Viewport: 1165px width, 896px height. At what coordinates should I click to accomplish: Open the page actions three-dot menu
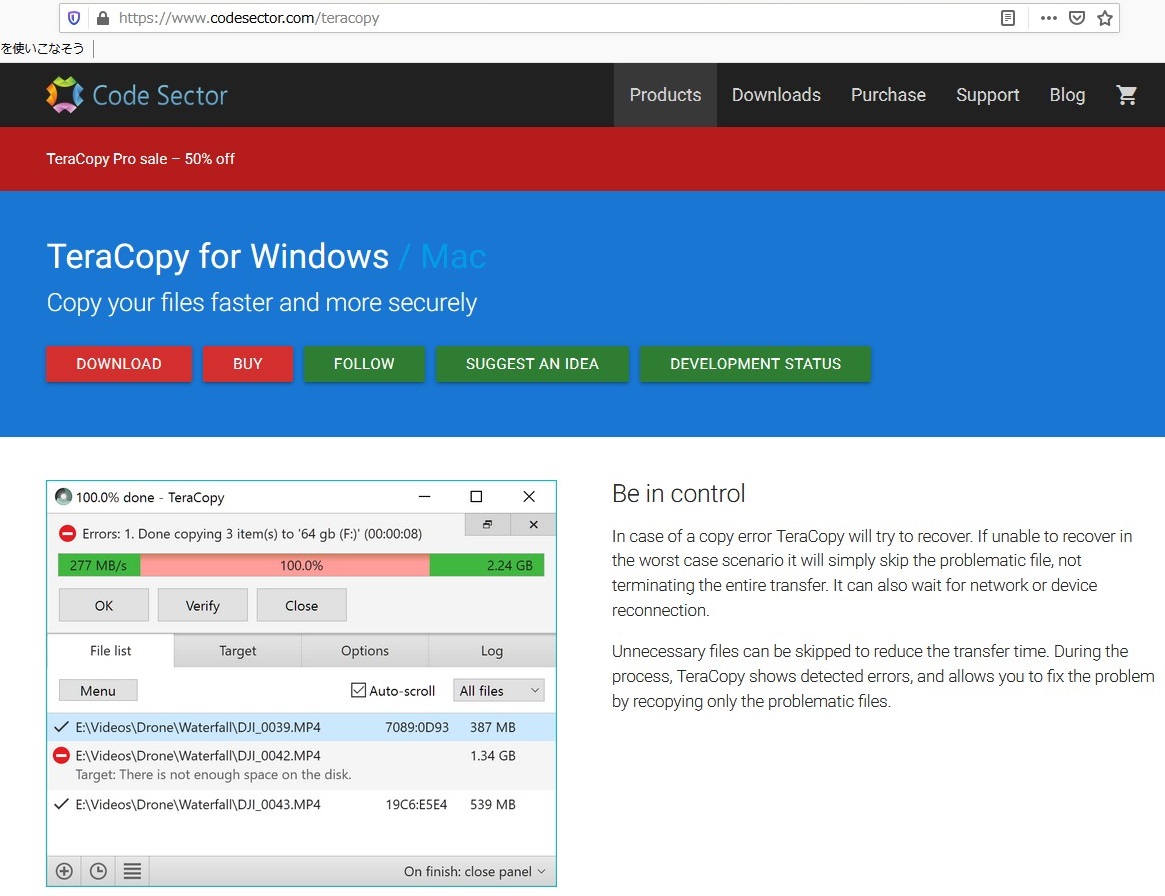(x=1048, y=18)
